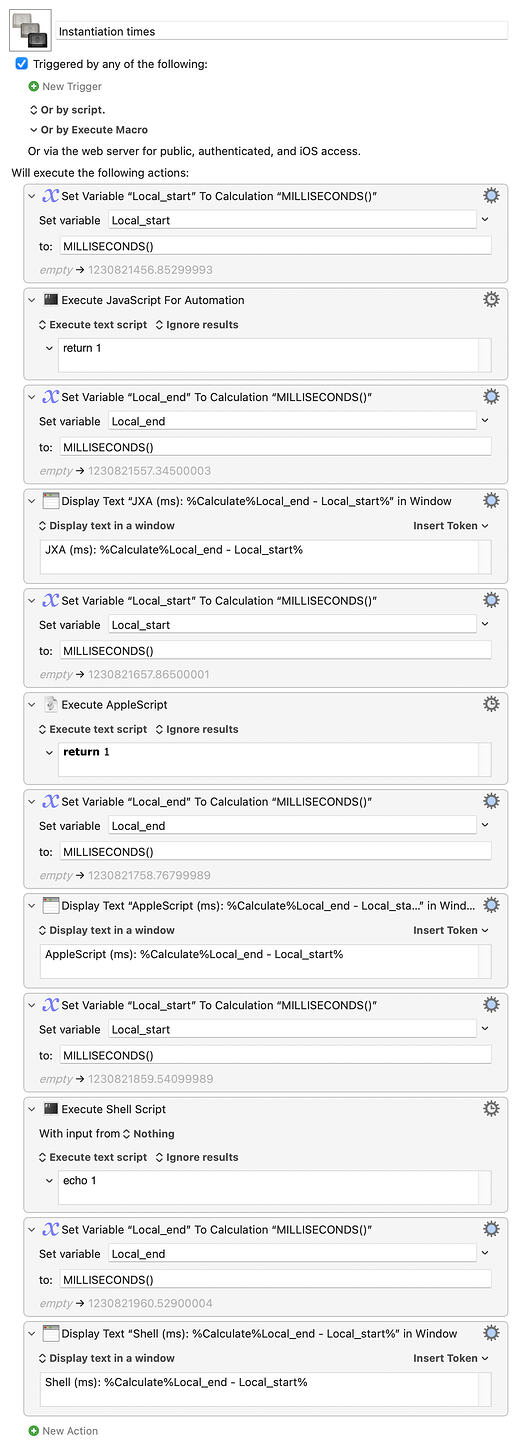Click the Or via the web server text

(x=194, y=152)
